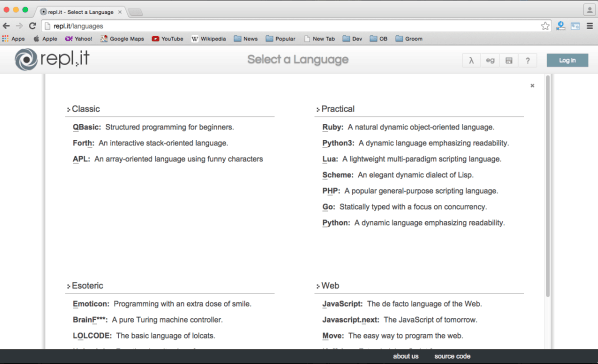Expand the Dev bookmarks folder

coord(352,39)
